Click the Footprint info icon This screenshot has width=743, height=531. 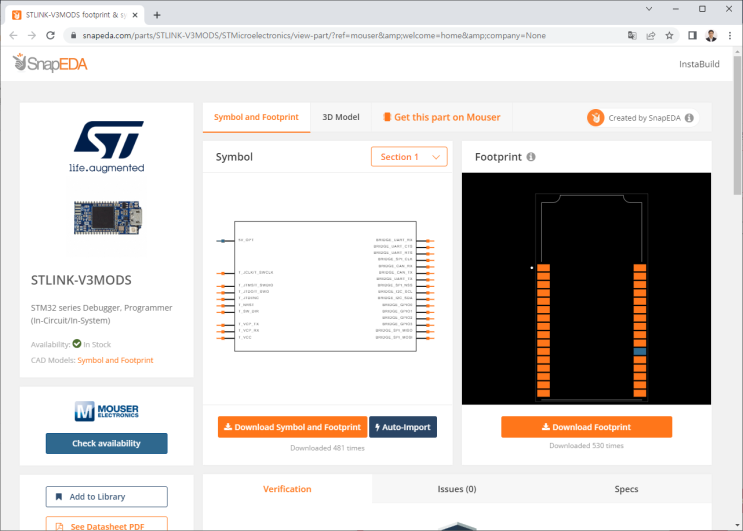point(531,157)
